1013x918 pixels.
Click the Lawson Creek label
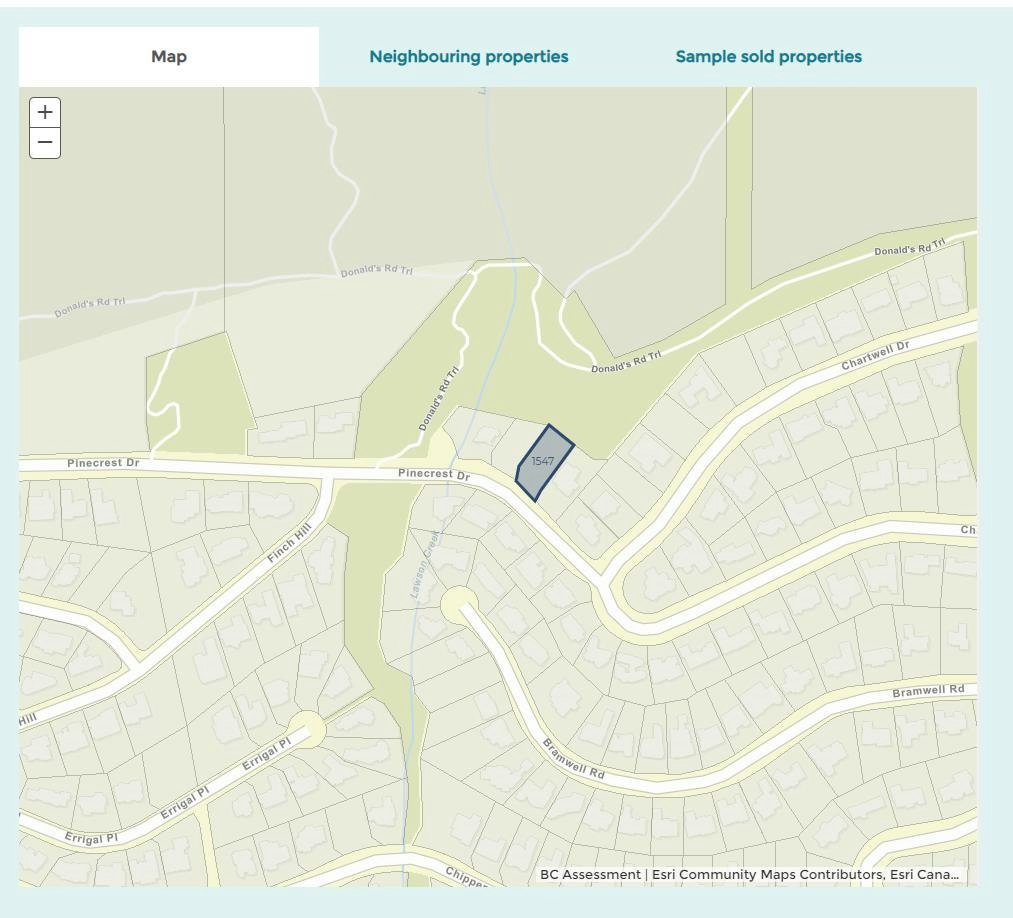point(426,564)
